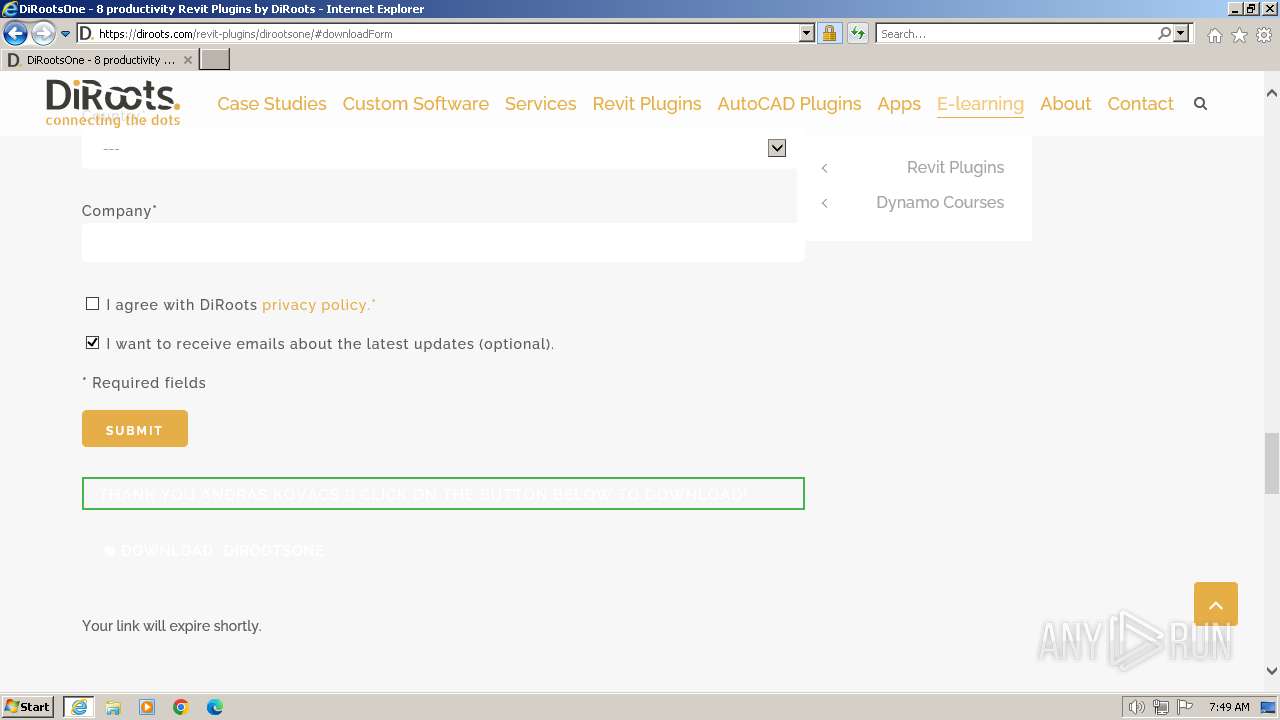Open Revit Plugins menu
The image size is (1280, 720).
coord(647,104)
